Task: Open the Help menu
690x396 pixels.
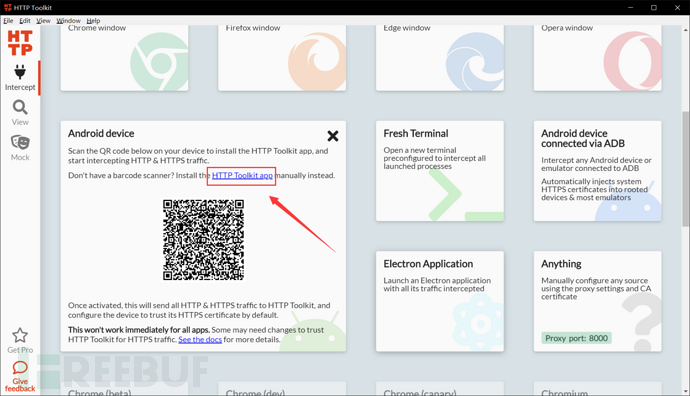Action: (93, 21)
